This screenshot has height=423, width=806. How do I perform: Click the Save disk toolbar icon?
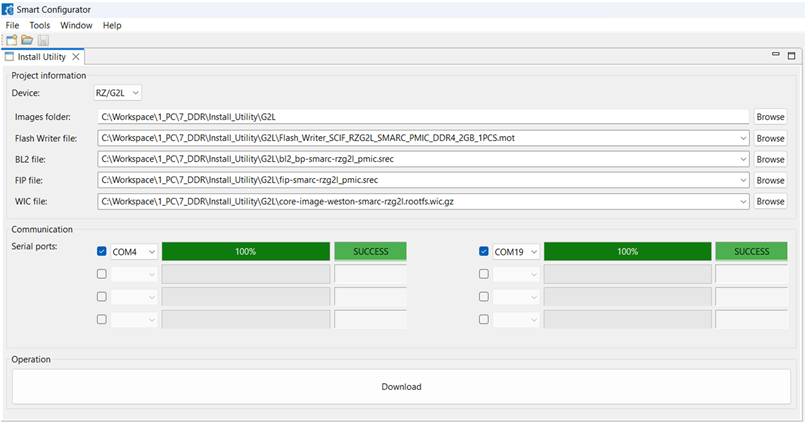click(x=43, y=40)
